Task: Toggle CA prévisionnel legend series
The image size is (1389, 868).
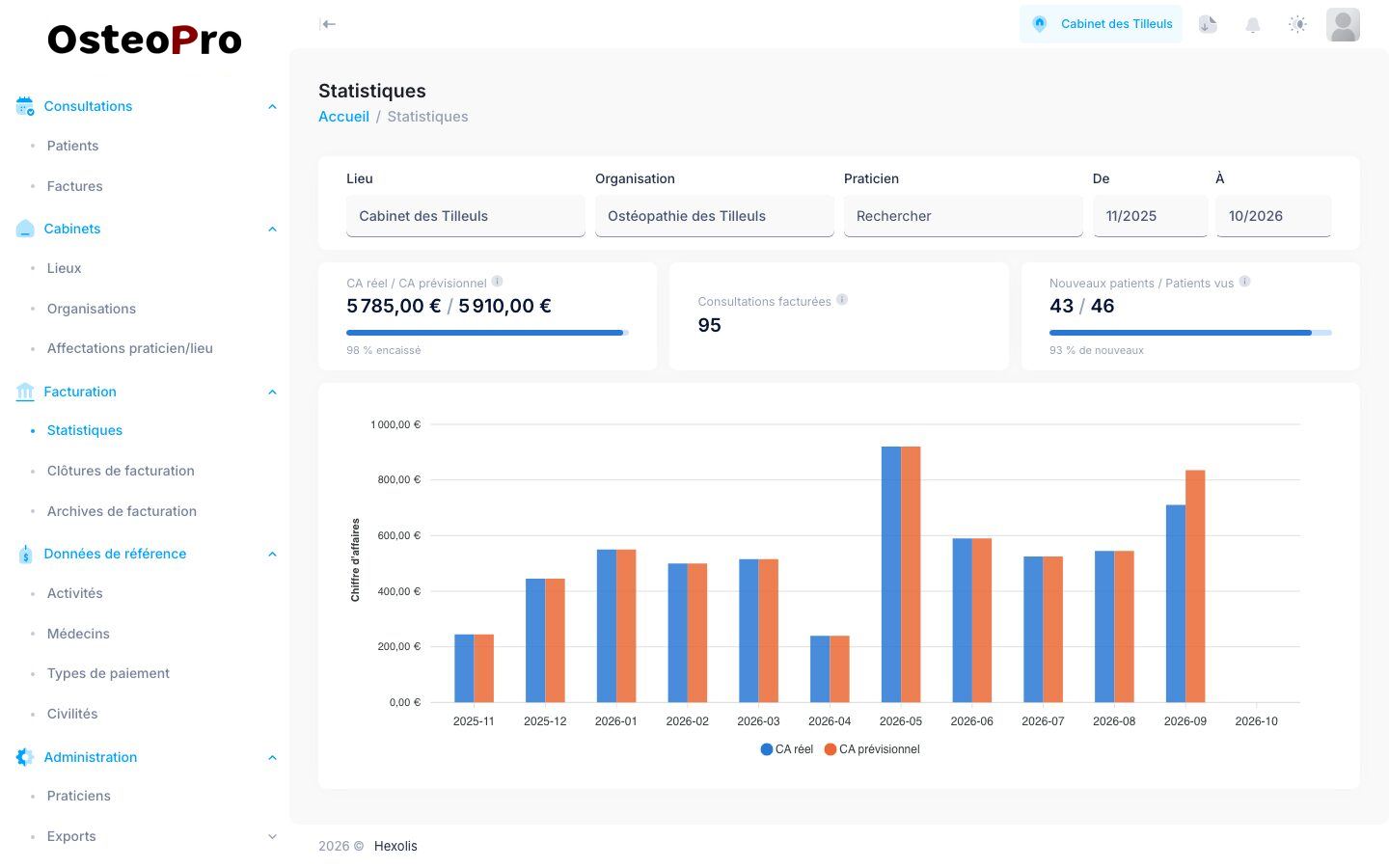Action: tap(872, 749)
